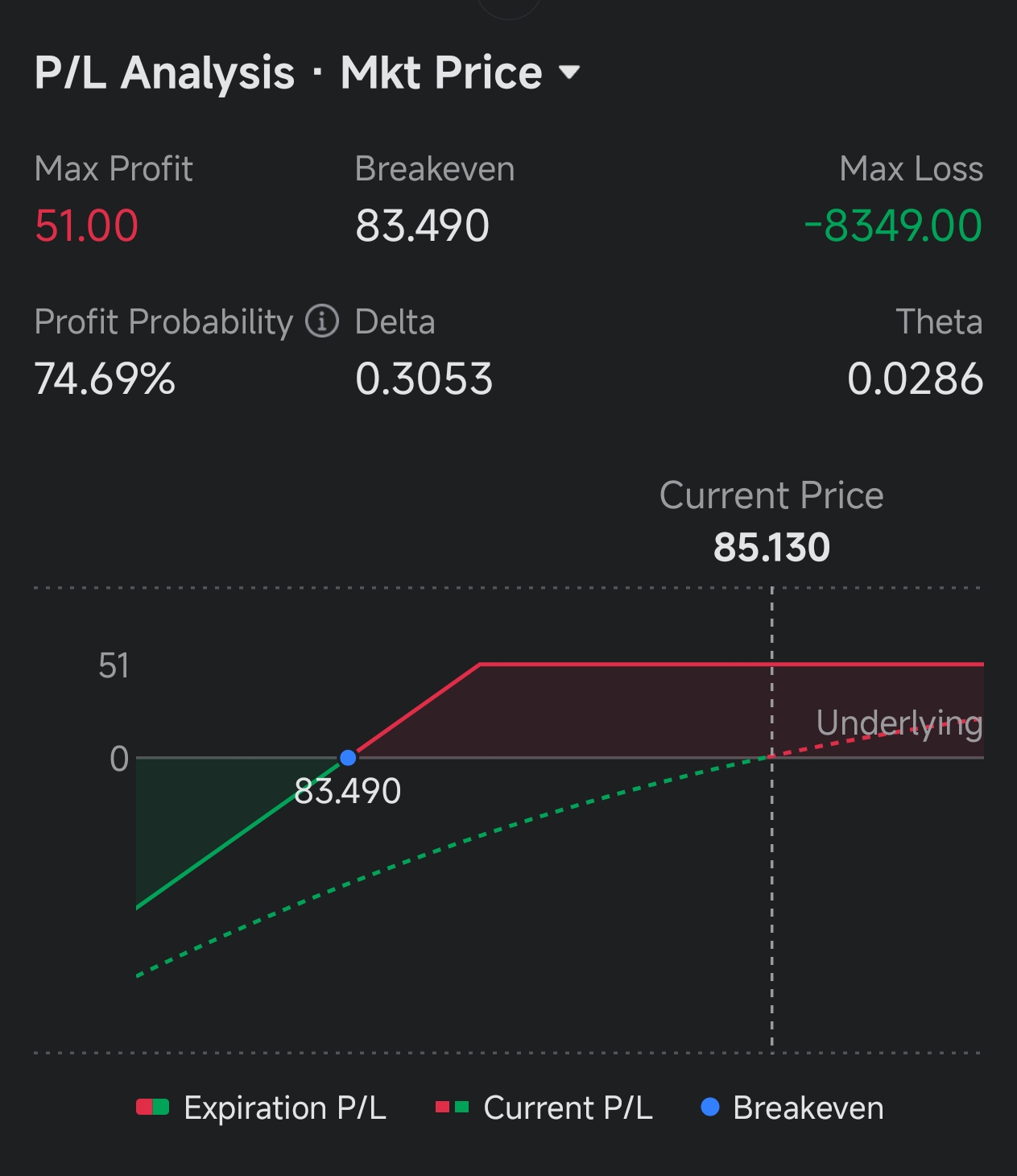The width and height of the screenshot is (1017, 1176).
Task: Select the Delta value 0.3053
Action: (424, 379)
